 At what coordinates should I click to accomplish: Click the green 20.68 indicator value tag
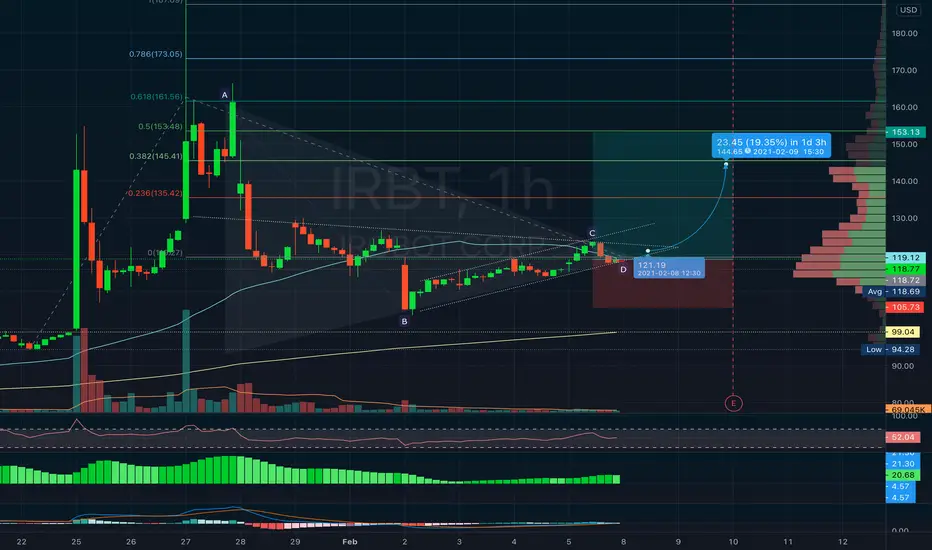click(903, 474)
